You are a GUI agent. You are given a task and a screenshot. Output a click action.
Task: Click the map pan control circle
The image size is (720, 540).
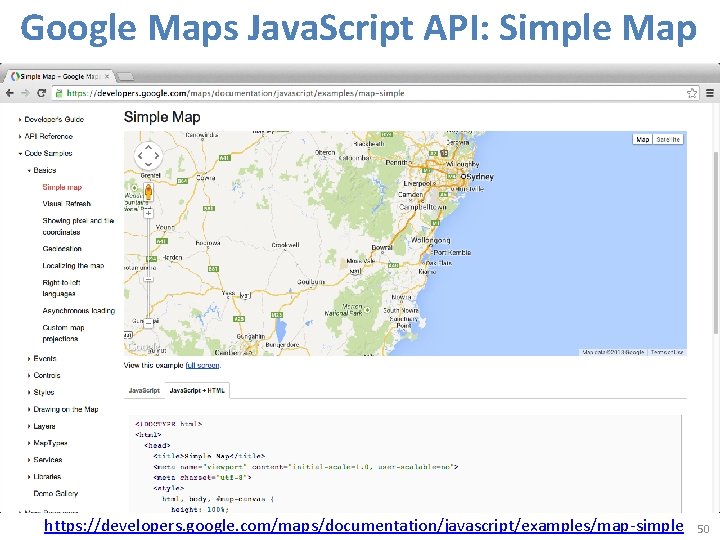(148, 155)
